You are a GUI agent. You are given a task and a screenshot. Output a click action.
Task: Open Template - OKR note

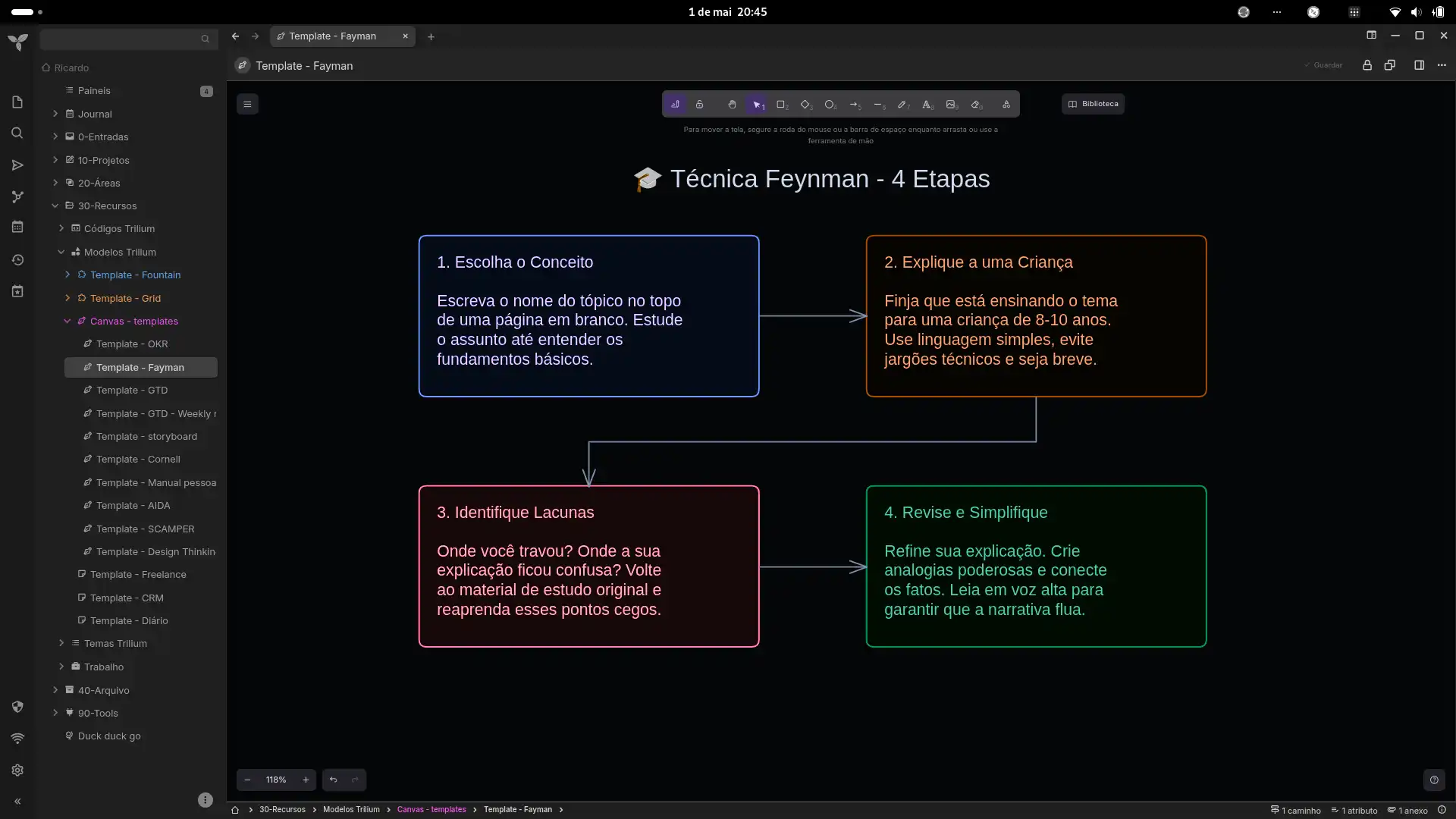coord(131,344)
